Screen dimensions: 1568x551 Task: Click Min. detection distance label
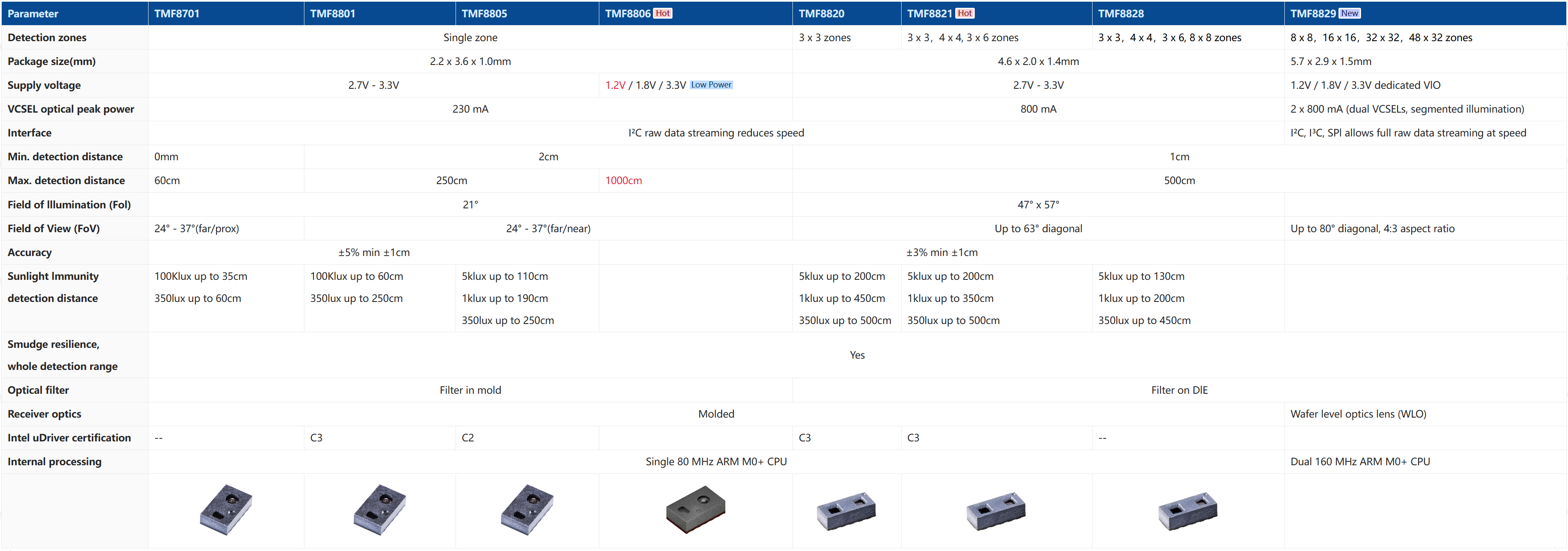(65, 156)
